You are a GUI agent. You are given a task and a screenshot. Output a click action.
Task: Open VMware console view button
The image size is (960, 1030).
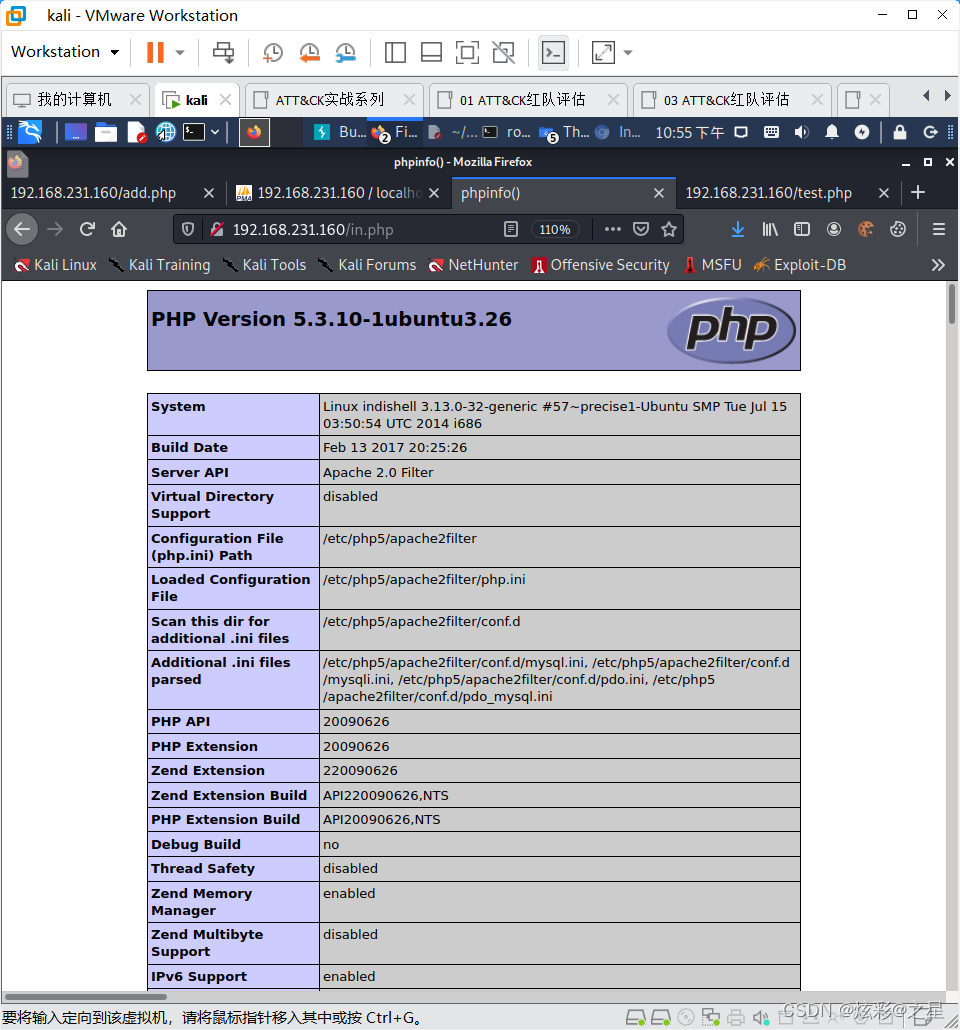click(553, 53)
